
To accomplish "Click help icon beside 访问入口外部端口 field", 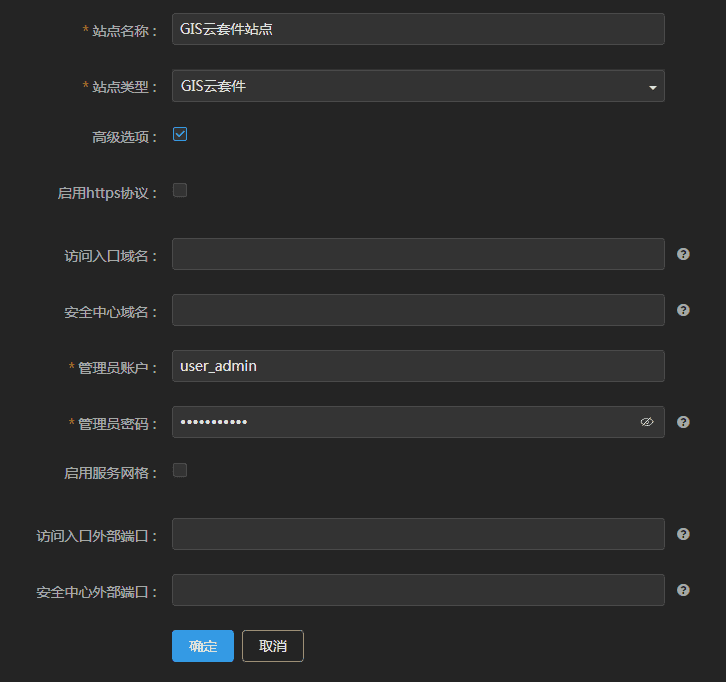I will pyautogui.click(x=683, y=534).
